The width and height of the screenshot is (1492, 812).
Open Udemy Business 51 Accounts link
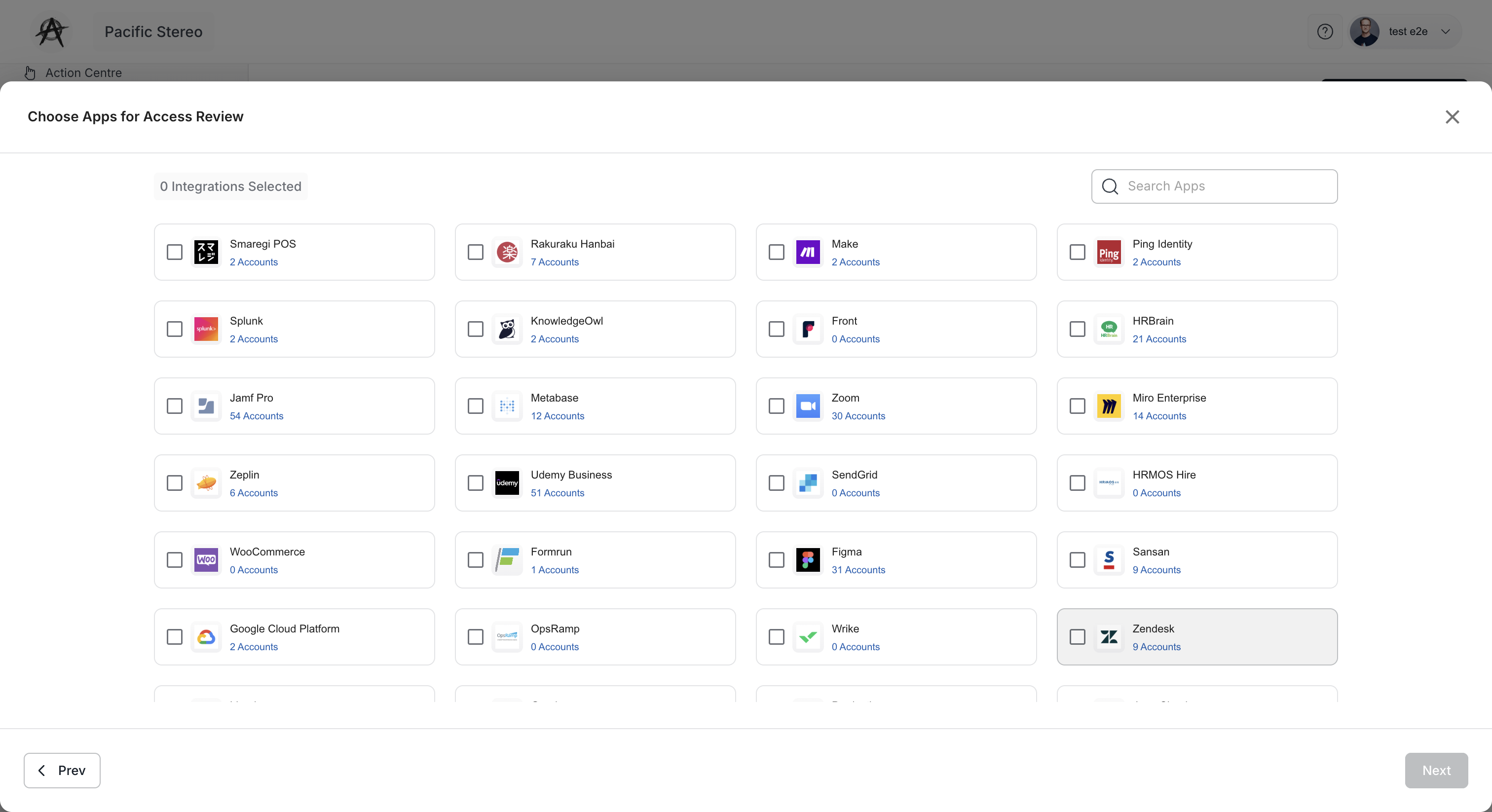point(557,493)
